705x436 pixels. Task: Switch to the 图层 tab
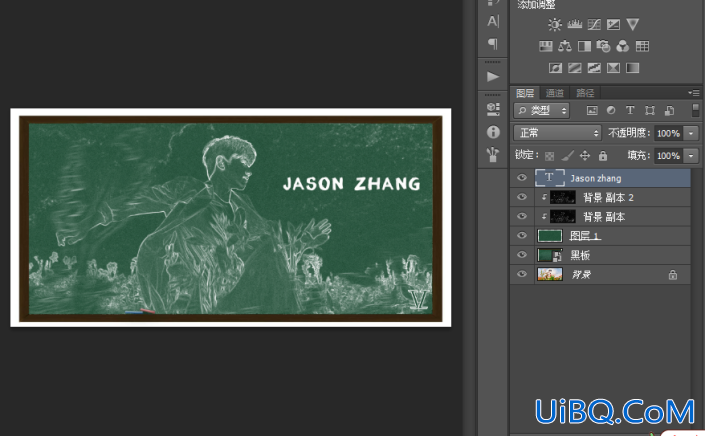click(525, 93)
